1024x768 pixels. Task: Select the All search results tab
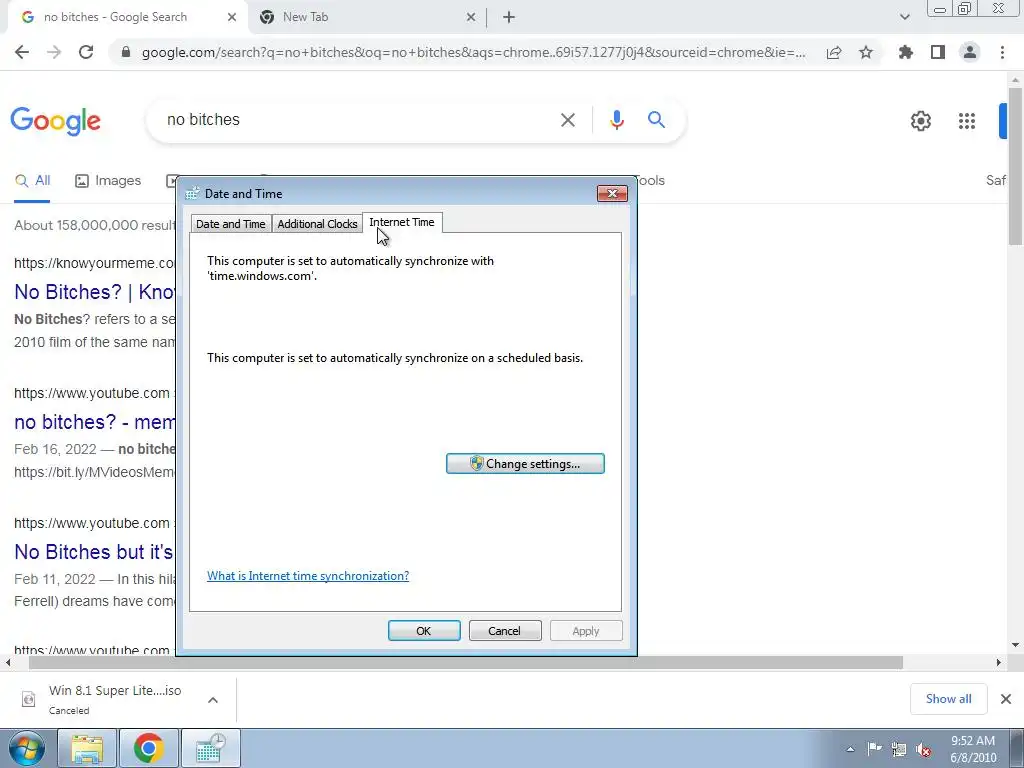(32, 181)
